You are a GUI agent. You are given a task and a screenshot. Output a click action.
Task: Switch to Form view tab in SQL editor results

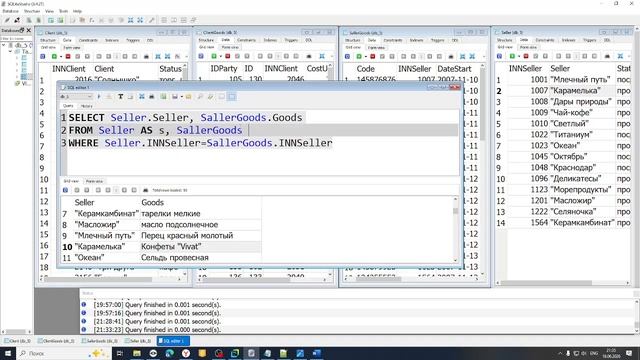click(x=94, y=181)
